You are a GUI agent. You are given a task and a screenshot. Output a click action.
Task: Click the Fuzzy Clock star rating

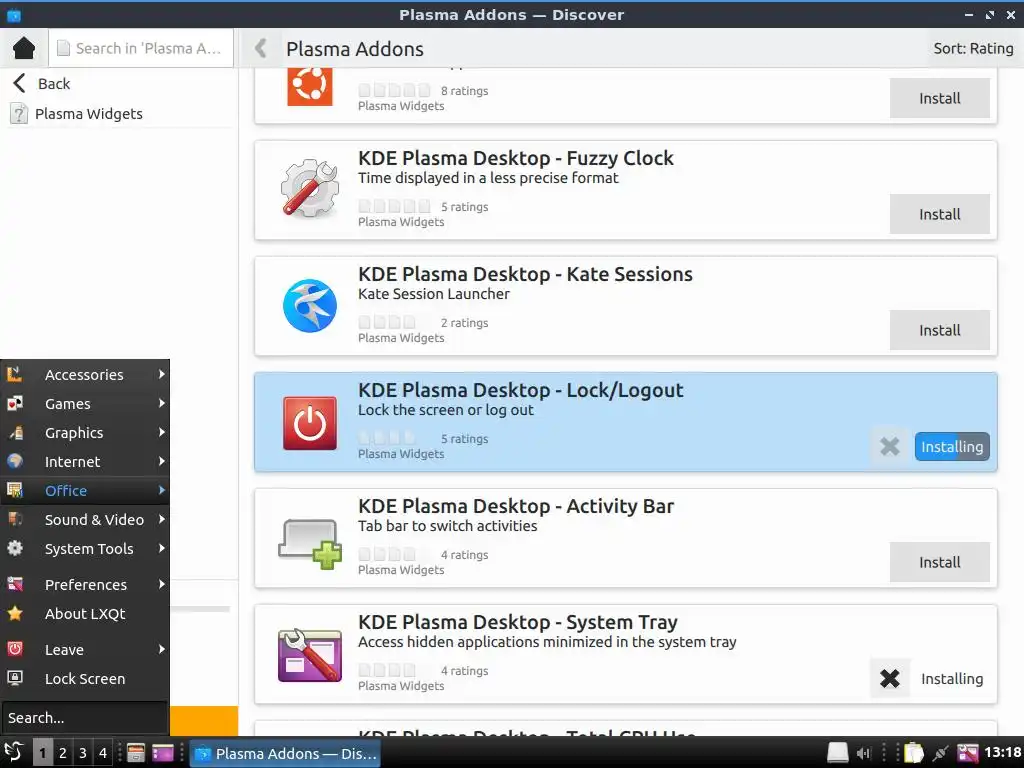[394, 206]
